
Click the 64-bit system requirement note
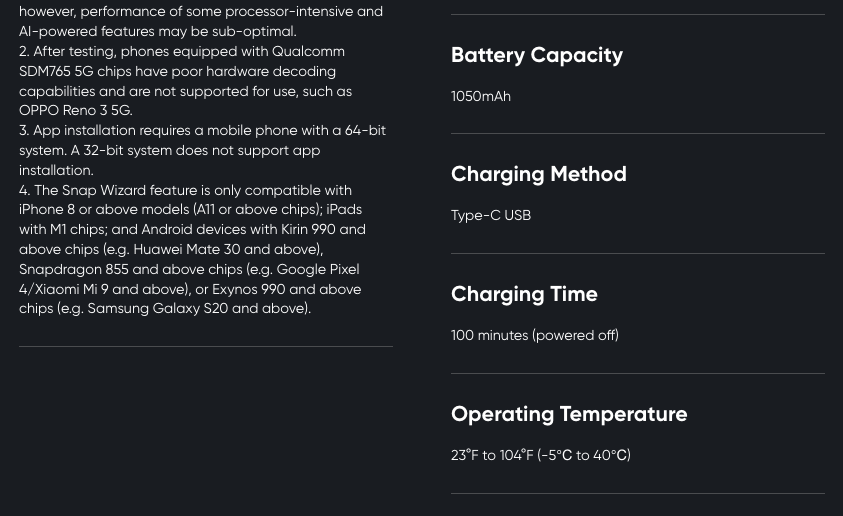[202, 150]
